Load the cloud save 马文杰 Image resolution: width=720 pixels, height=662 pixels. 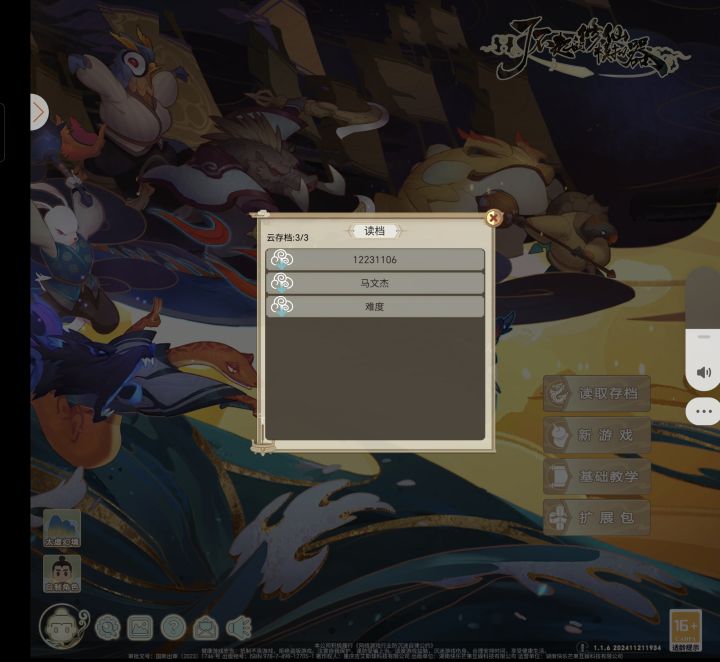click(375, 283)
